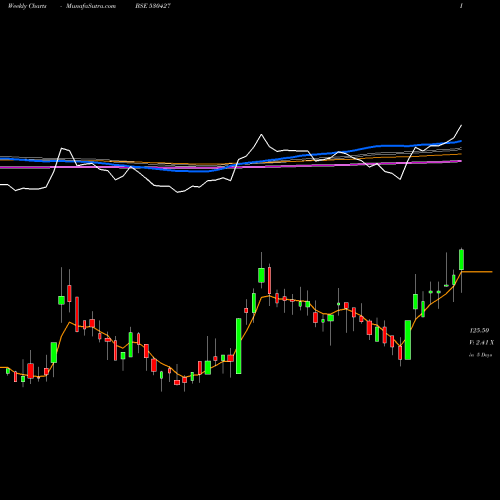Click the last green candlestick on the right
This screenshot has width=500, height=500.
pyautogui.click(x=462, y=259)
